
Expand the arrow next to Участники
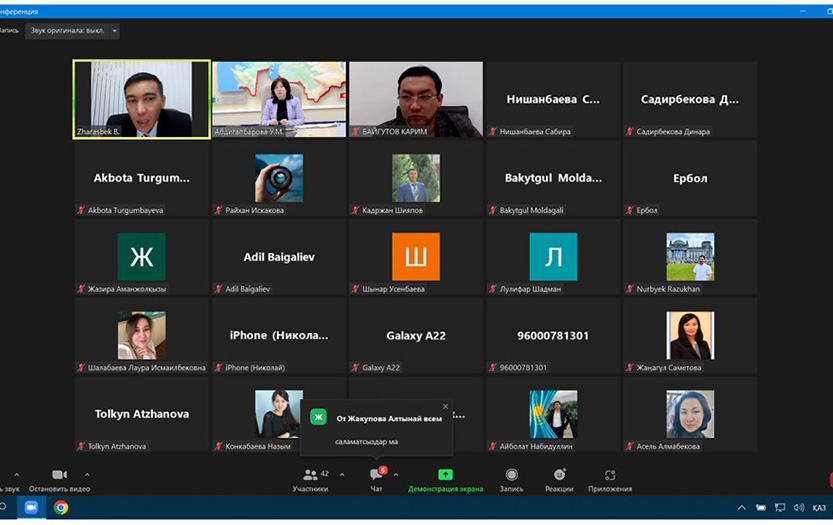point(342,475)
